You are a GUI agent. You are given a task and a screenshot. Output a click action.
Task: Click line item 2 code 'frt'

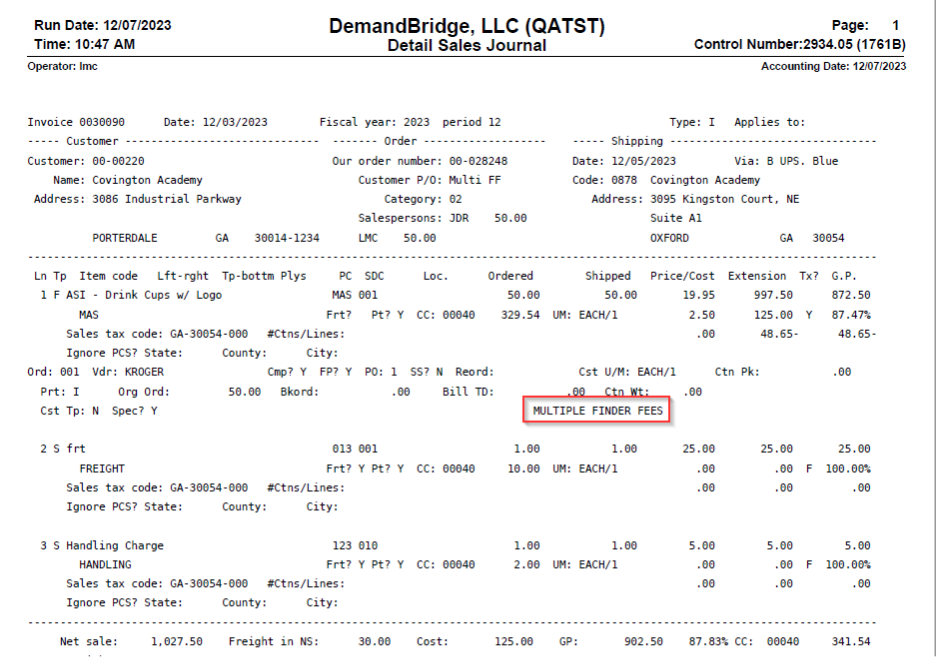tap(76, 449)
